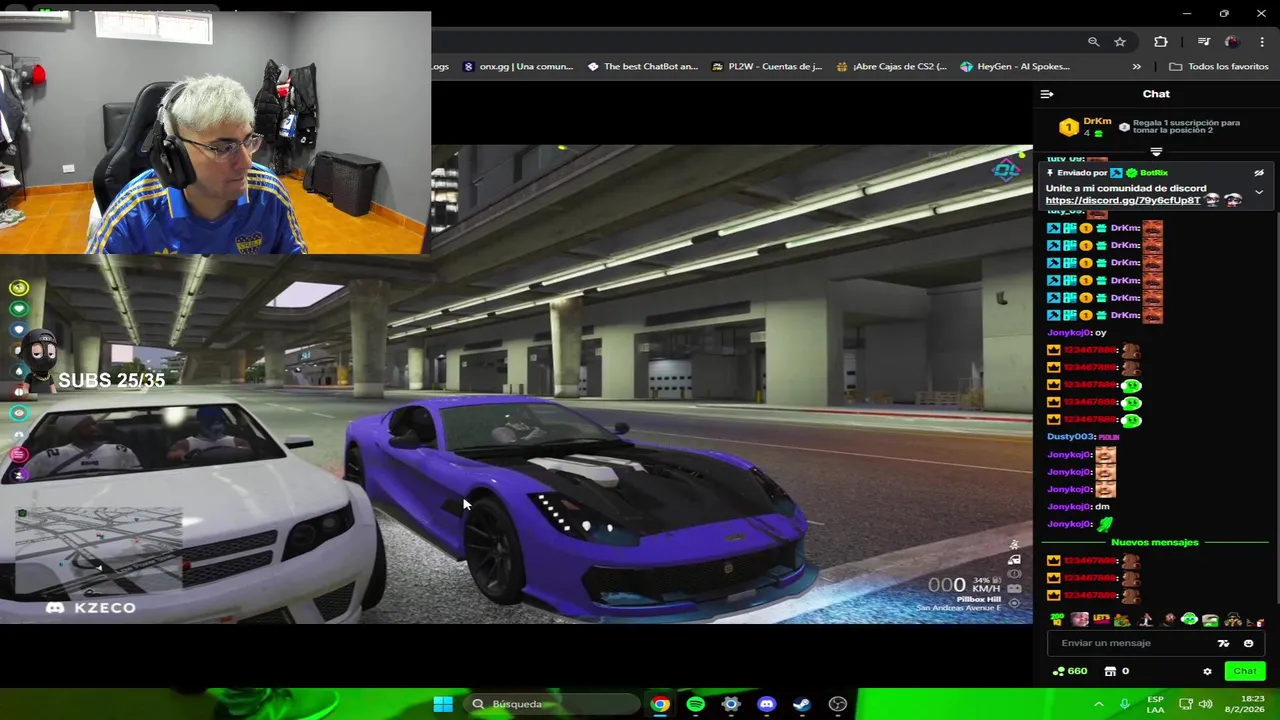Open Windows Start menu

tap(443, 704)
